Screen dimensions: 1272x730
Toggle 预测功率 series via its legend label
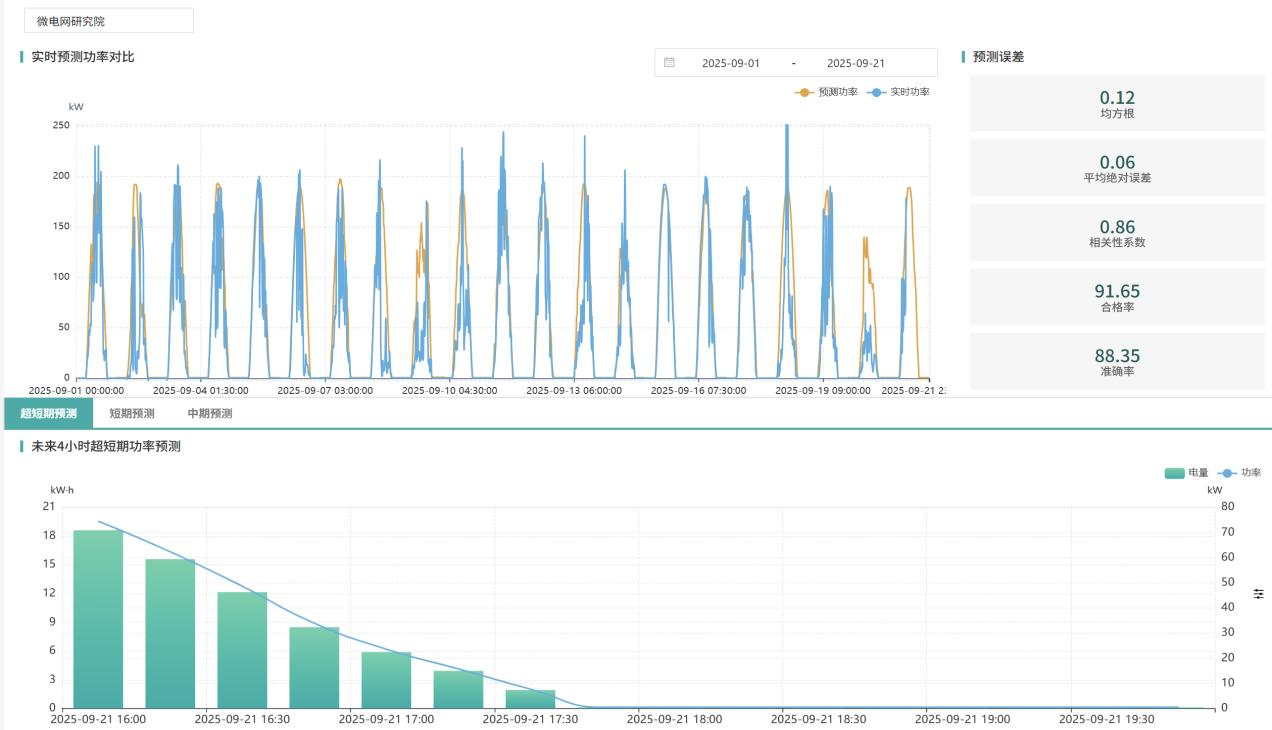click(837, 92)
